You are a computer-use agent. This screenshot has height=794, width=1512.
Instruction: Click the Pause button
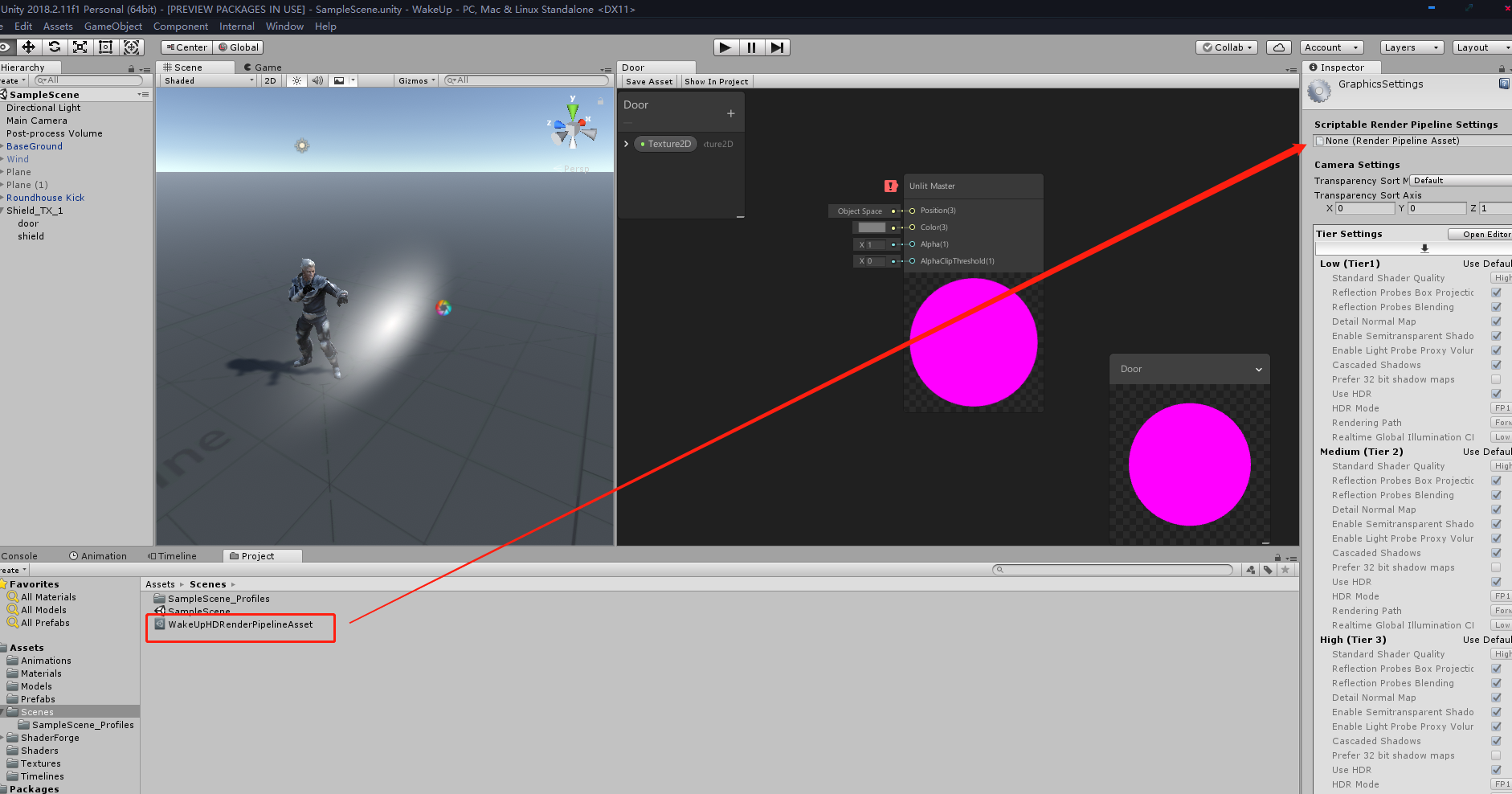pos(751,47)
